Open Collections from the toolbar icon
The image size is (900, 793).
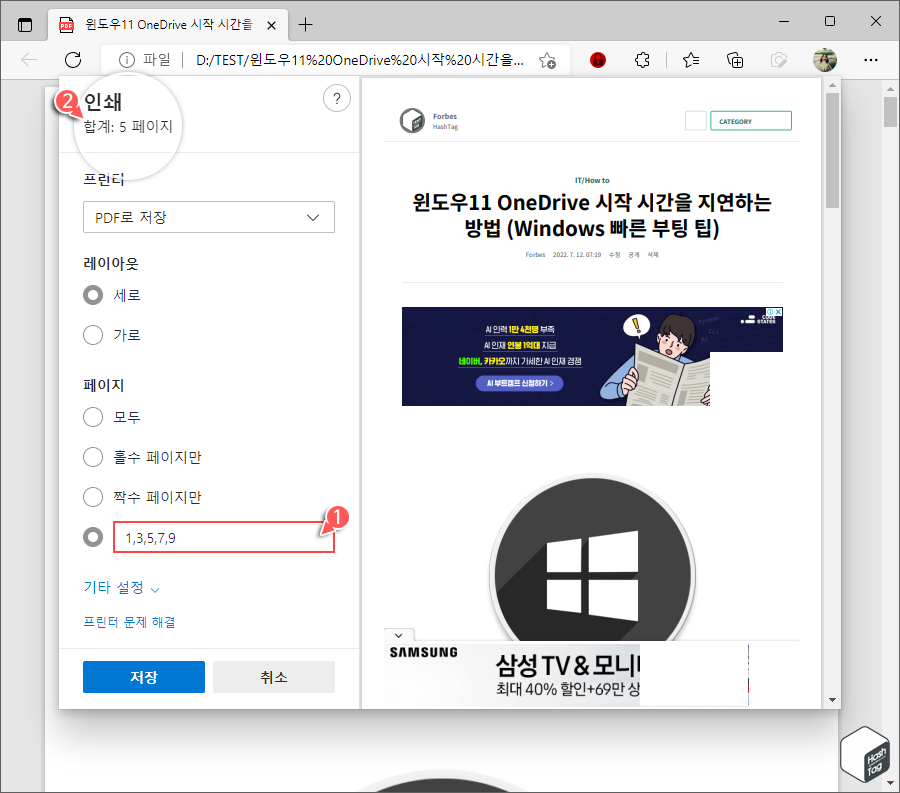[x=735, y=60]
